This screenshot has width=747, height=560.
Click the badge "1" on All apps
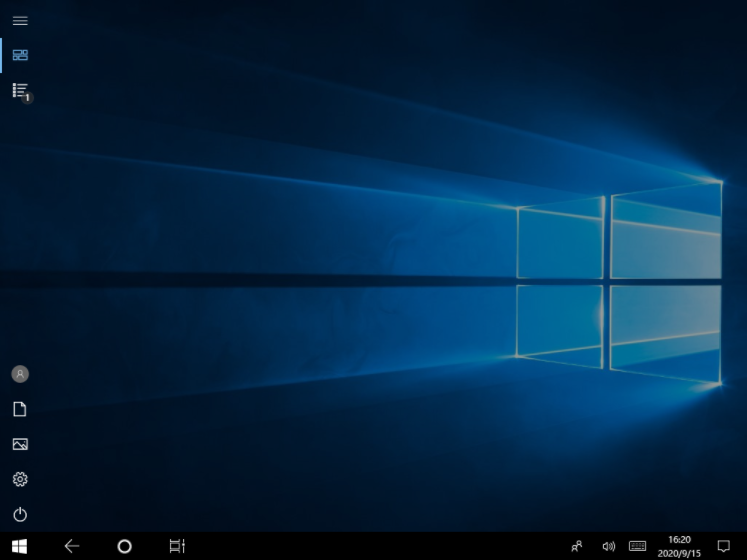28,98
